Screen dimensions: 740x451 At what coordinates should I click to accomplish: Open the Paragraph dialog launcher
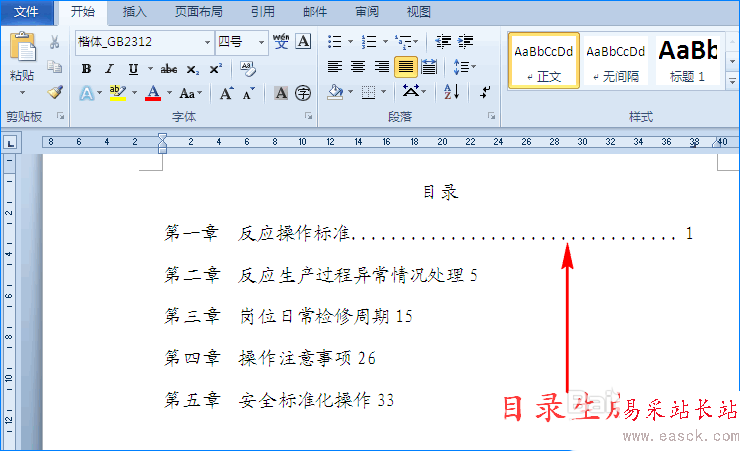[x=491, y=116]
